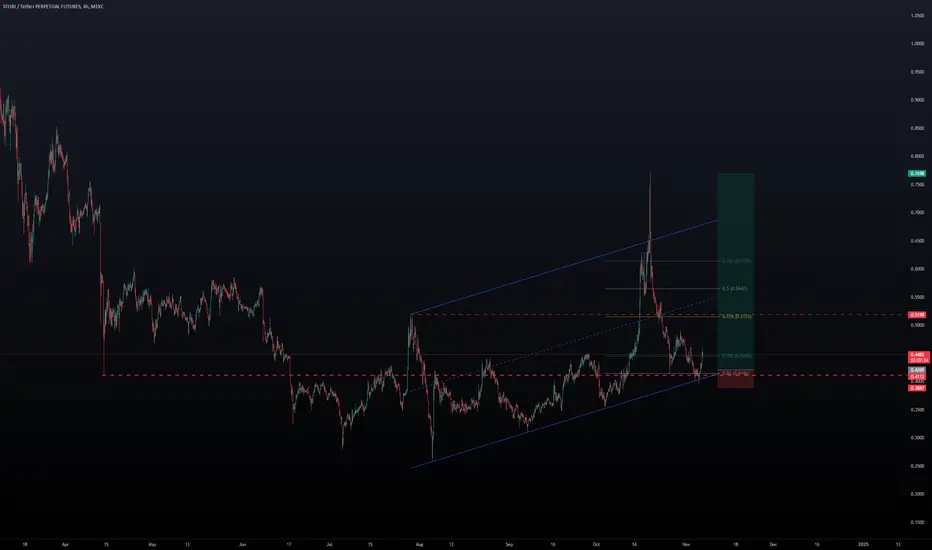Click the Dec label on time axis

point(773,544)
